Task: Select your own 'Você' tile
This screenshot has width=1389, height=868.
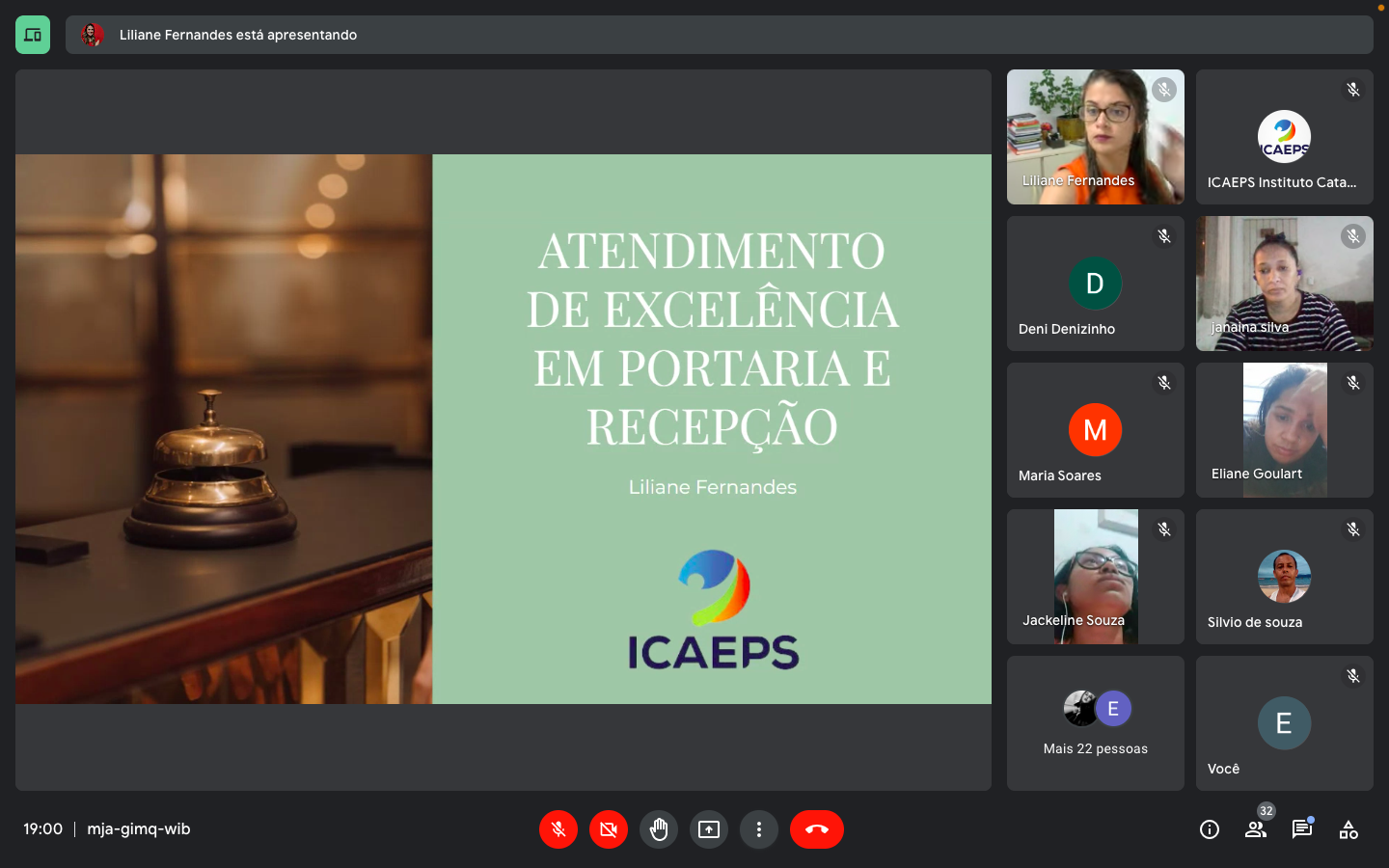Action: coord(1285,723)
